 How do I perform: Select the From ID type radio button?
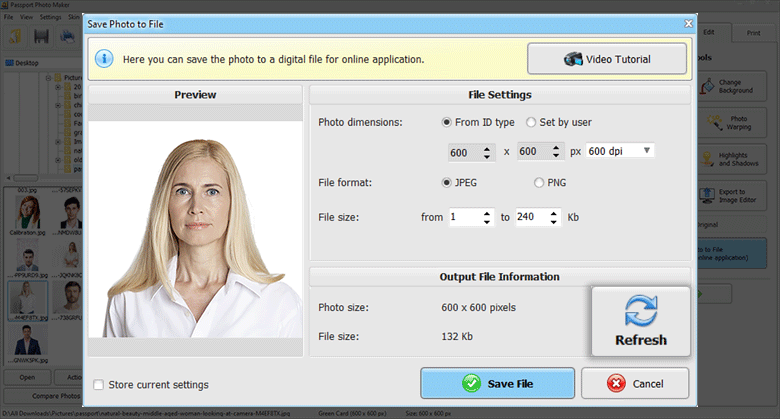click(446, 122)
